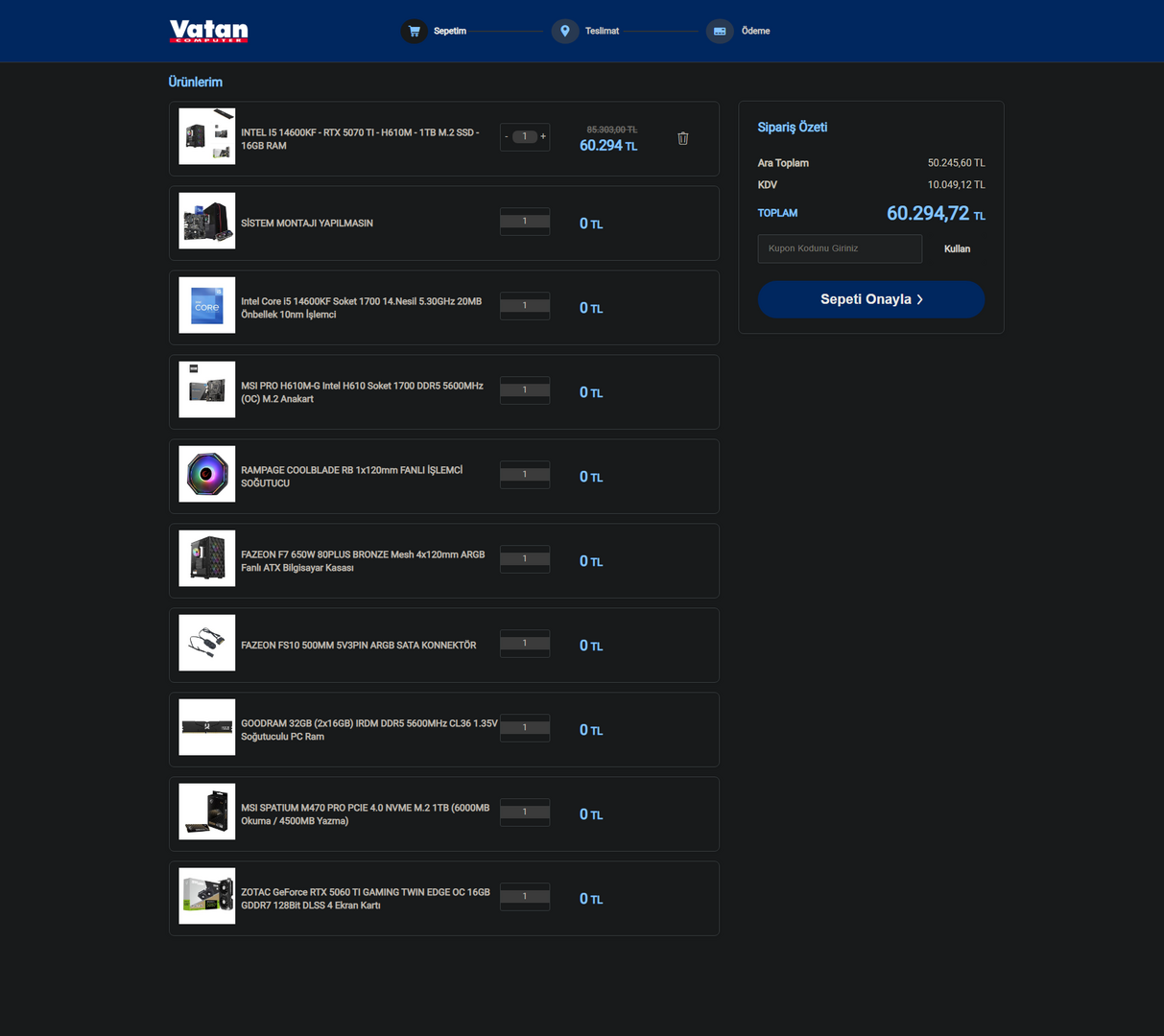Select the Ödeme card icon
Image resolution: width=1164 pixels, height=1036 pixels.
click(720, 31)
